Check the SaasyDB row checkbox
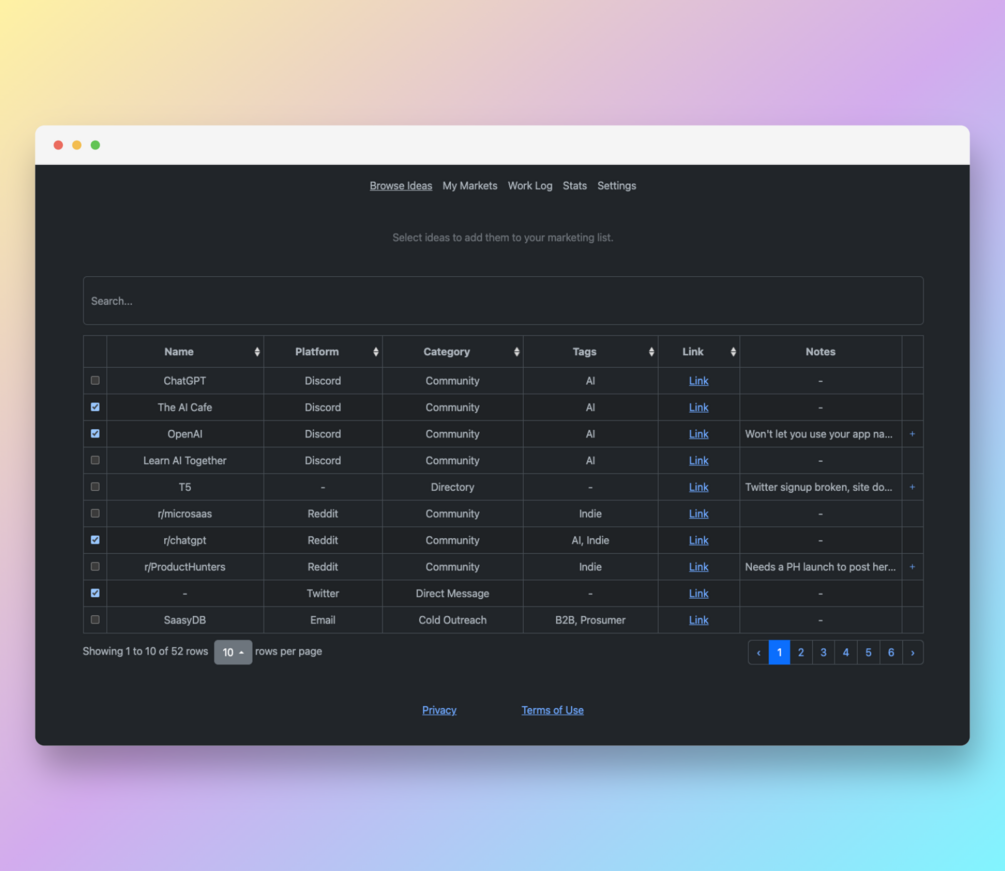 coord(95,620)
